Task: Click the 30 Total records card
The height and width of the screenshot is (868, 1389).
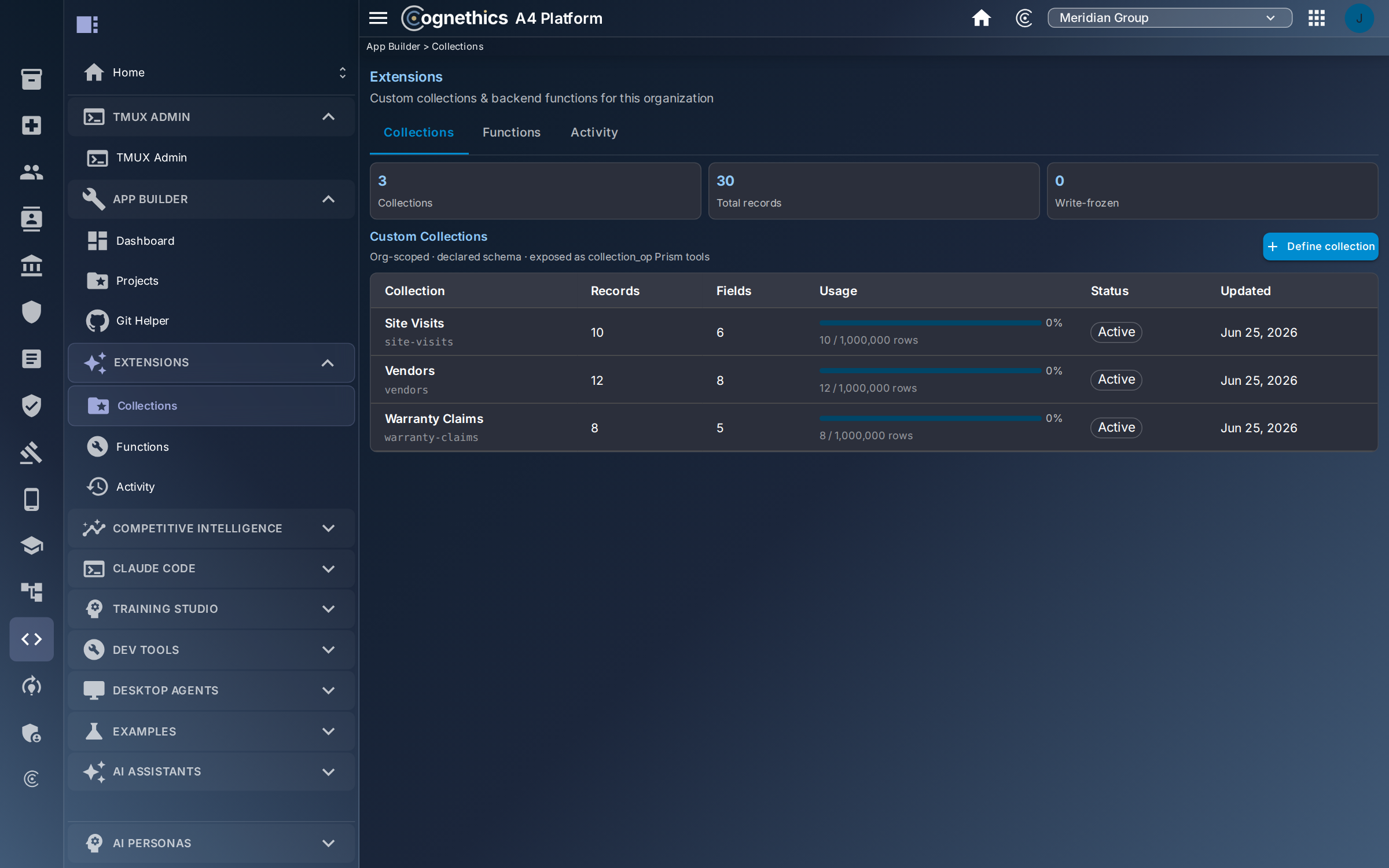Action: click(x=874, y=191)
